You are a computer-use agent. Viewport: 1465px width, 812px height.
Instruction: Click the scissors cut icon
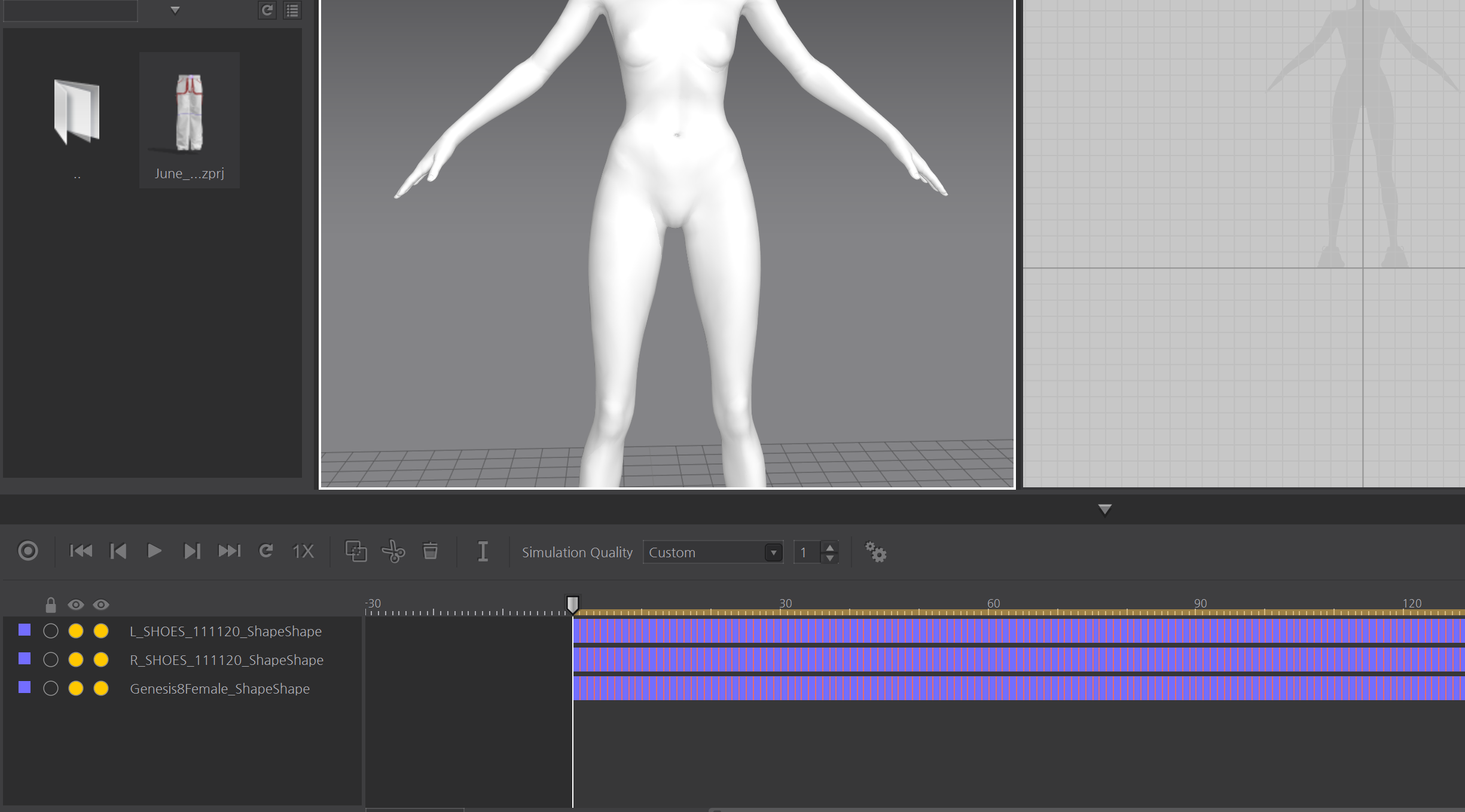[x=393, y=551]
